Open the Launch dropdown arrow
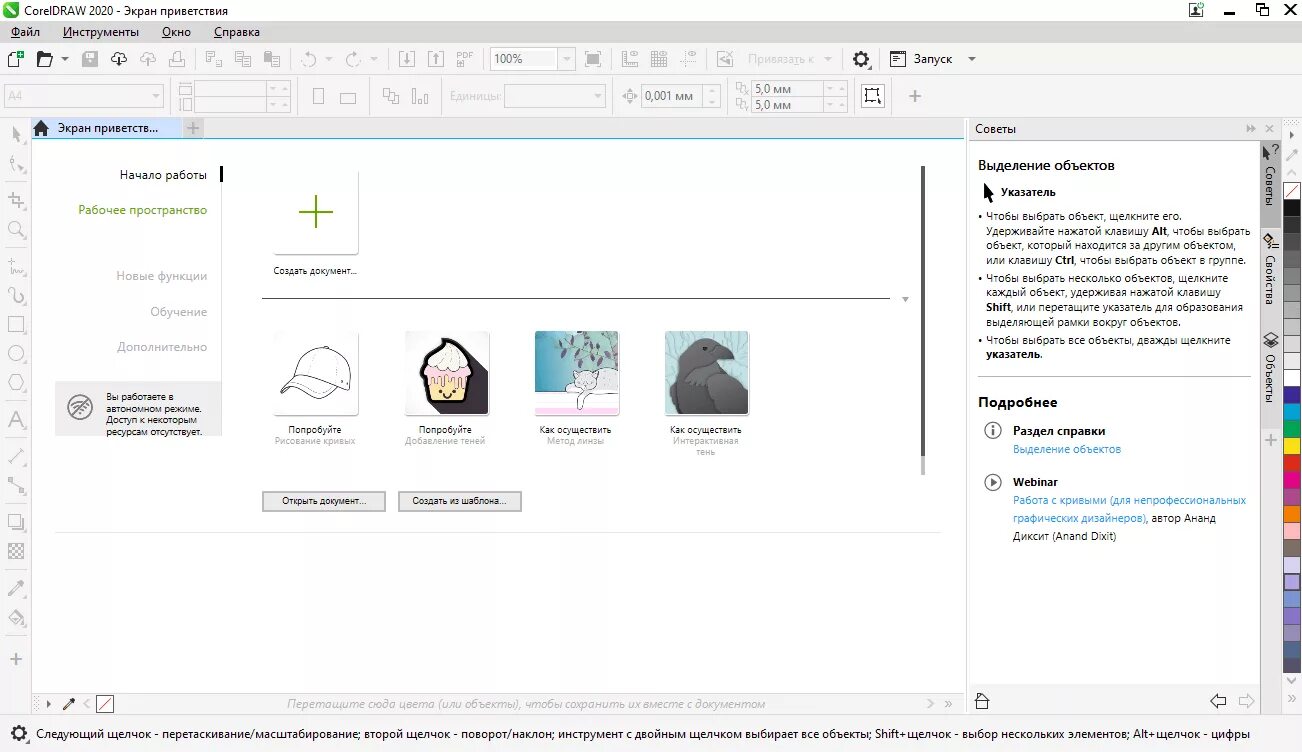The height and width of the screenshot is (752, 1302). (971, 59)
